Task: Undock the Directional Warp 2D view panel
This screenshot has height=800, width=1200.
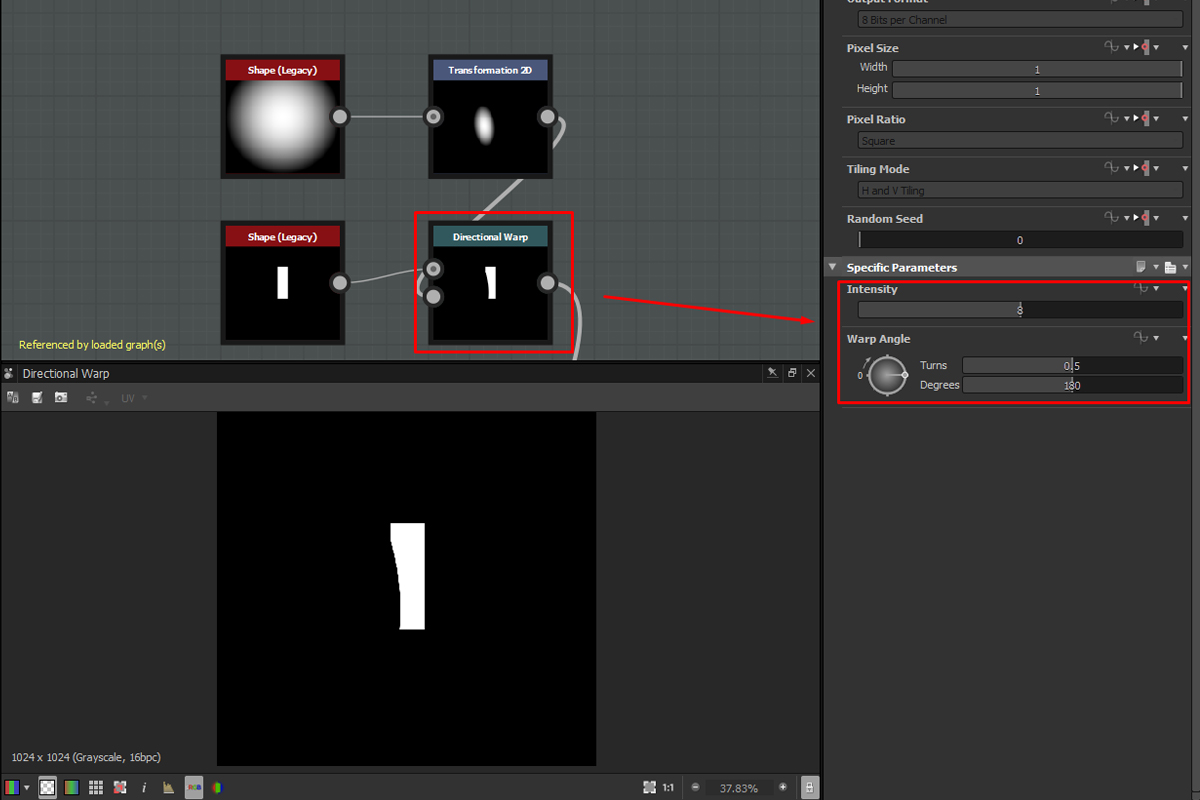Action: (x=792, y=373)
